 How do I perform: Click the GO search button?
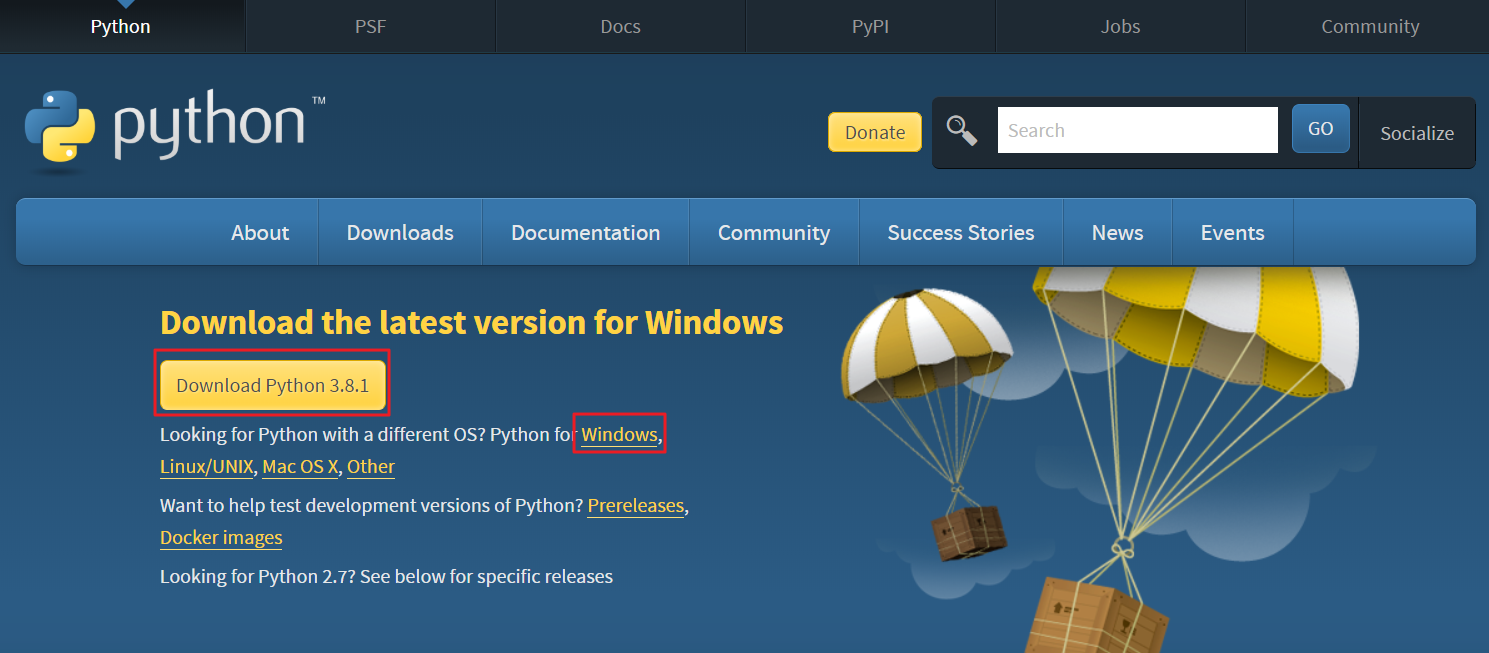pos(1321,129)
